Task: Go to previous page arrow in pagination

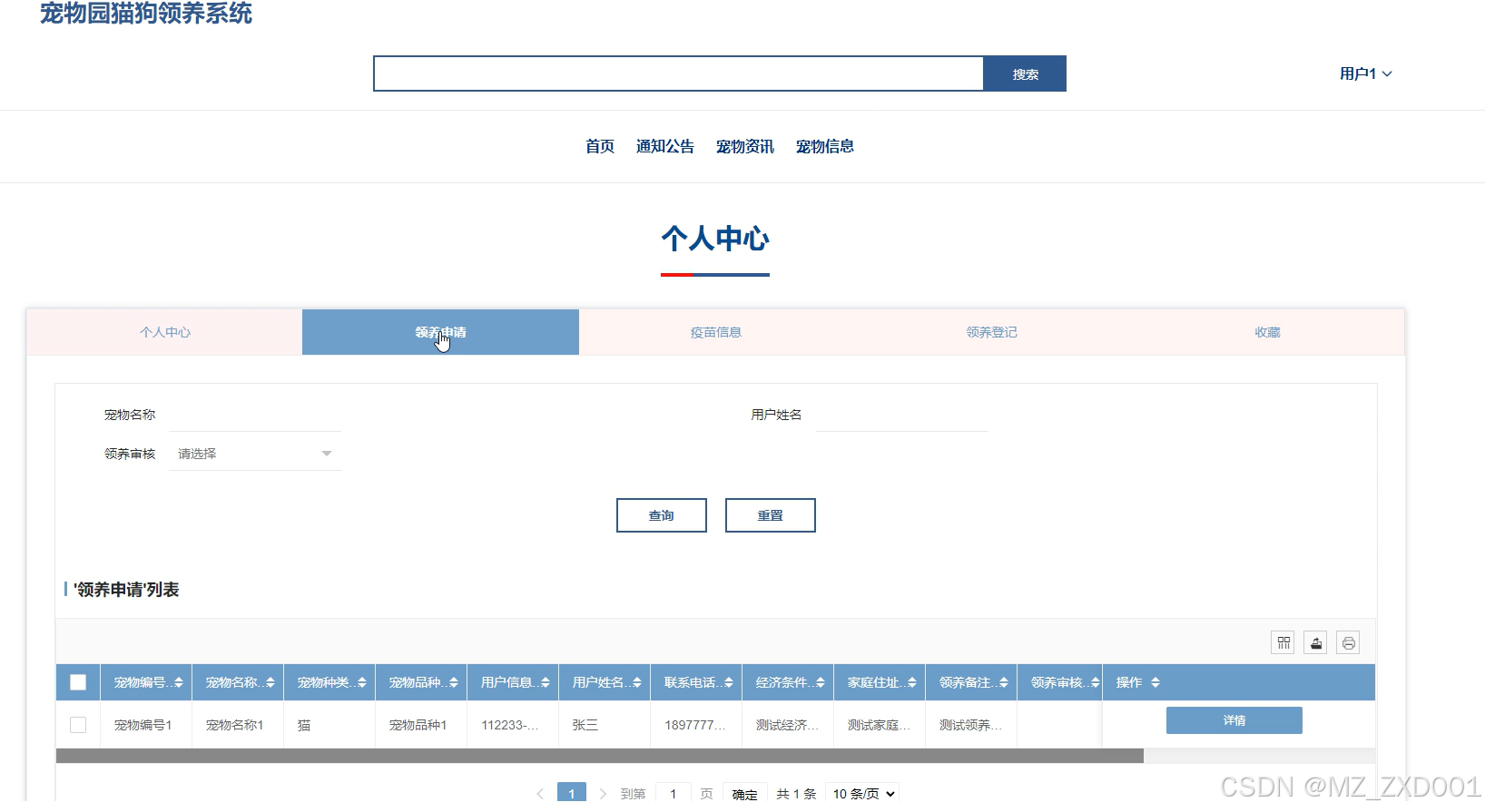Action: point(540,794)
